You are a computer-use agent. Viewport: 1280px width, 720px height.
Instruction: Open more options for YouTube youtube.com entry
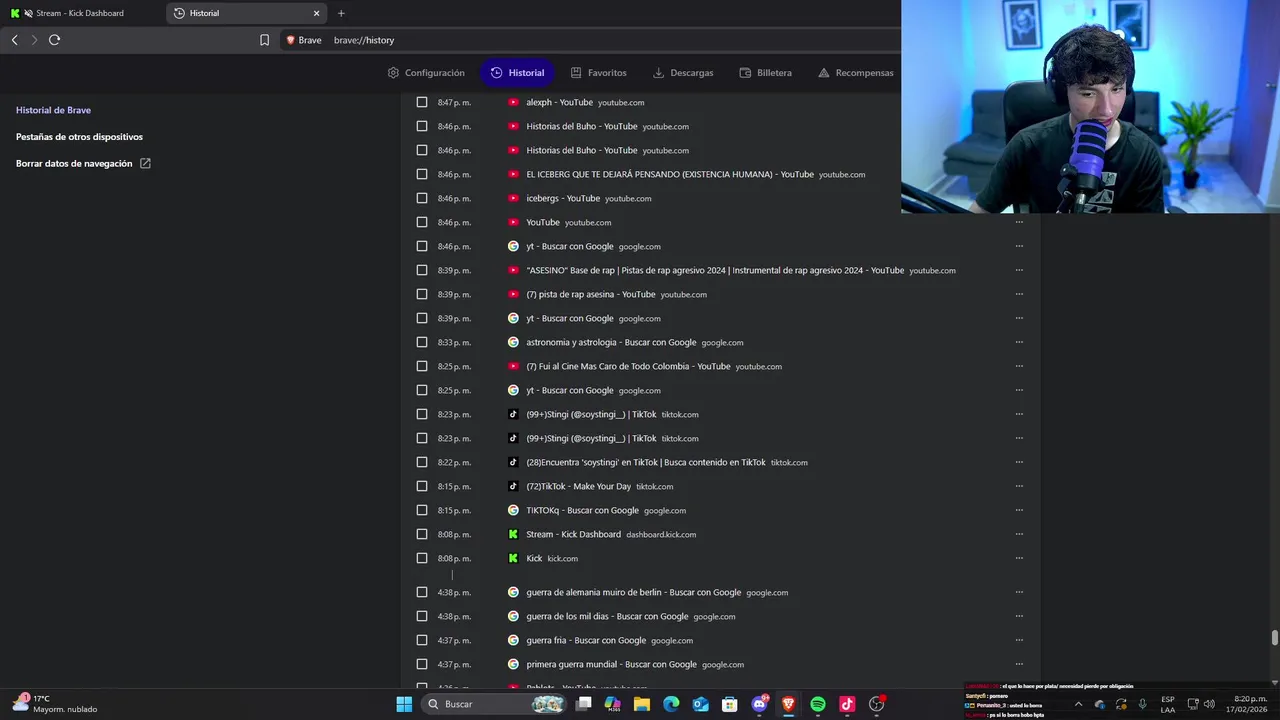pos(1019,222)
